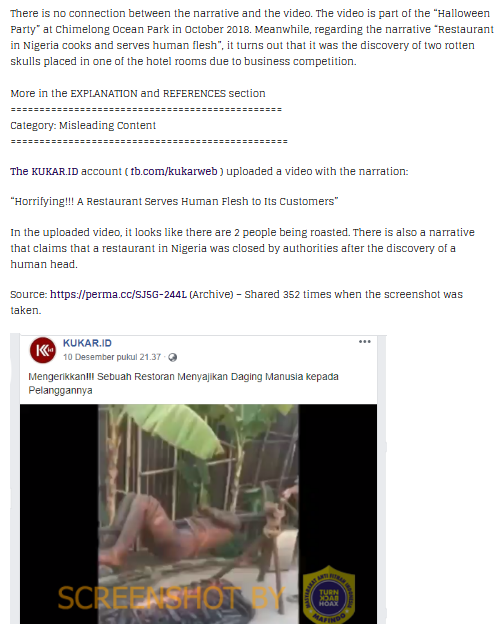The height and width of the screenshot is (624, 502).
Task: Click the Turn Back Hoax Mafindo badge
Action: tap(329, 594)
